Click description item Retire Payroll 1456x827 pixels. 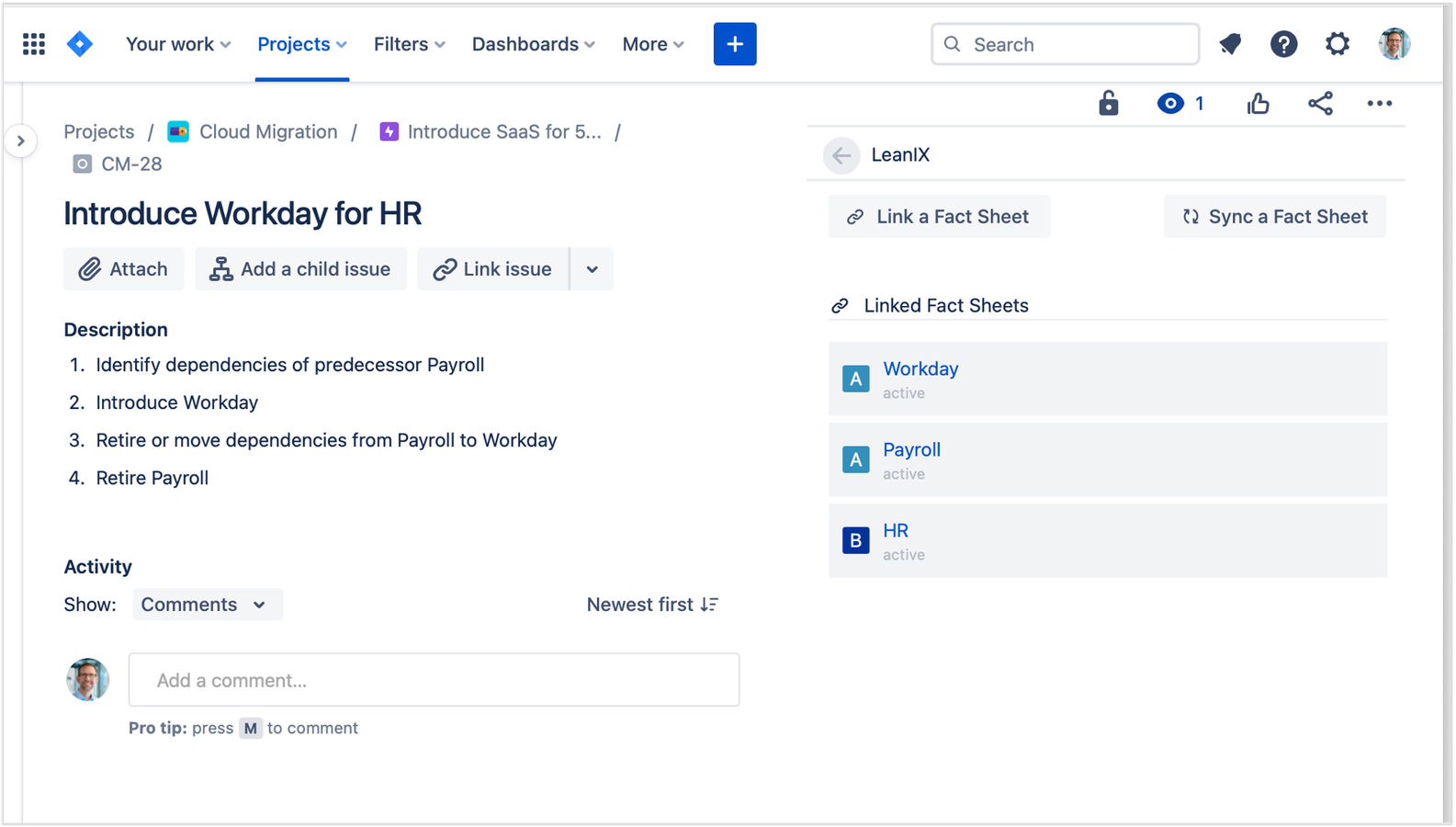[152, 478]
